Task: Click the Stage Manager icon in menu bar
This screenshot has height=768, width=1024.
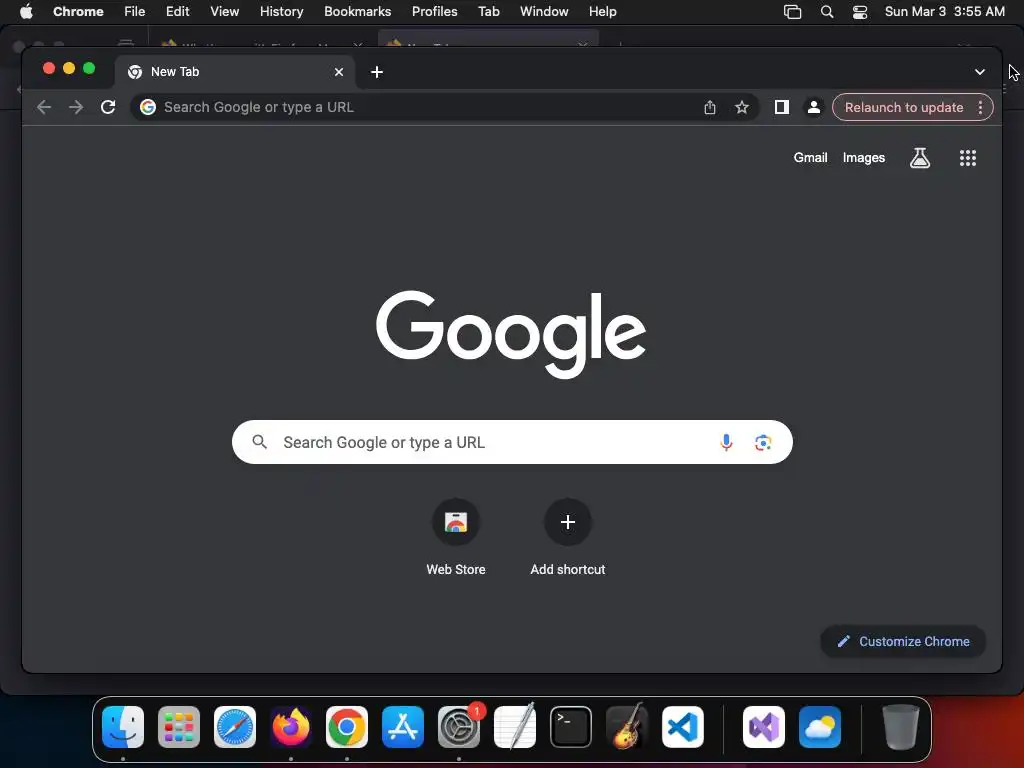Action: coord(792,12)
